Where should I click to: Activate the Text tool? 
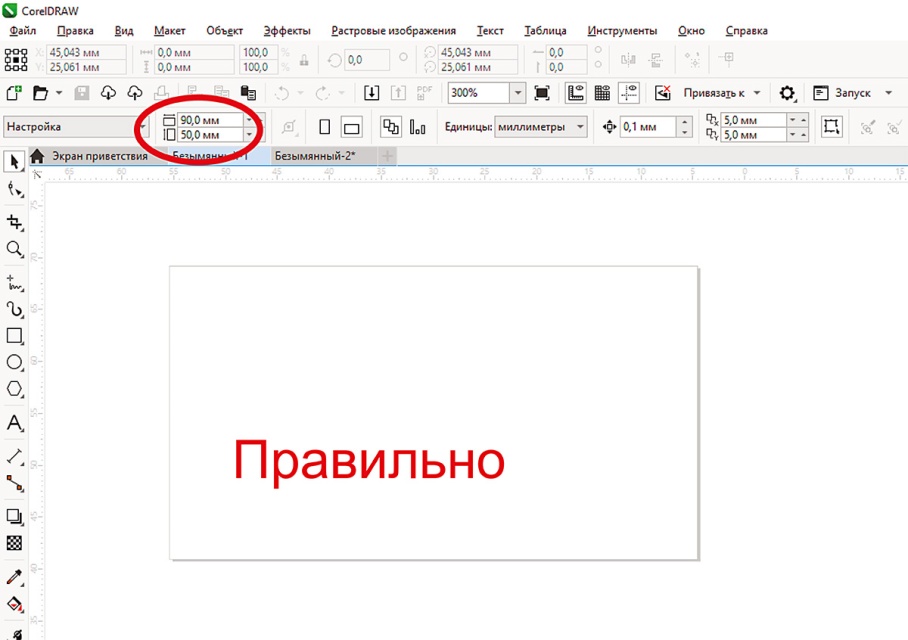14,423
